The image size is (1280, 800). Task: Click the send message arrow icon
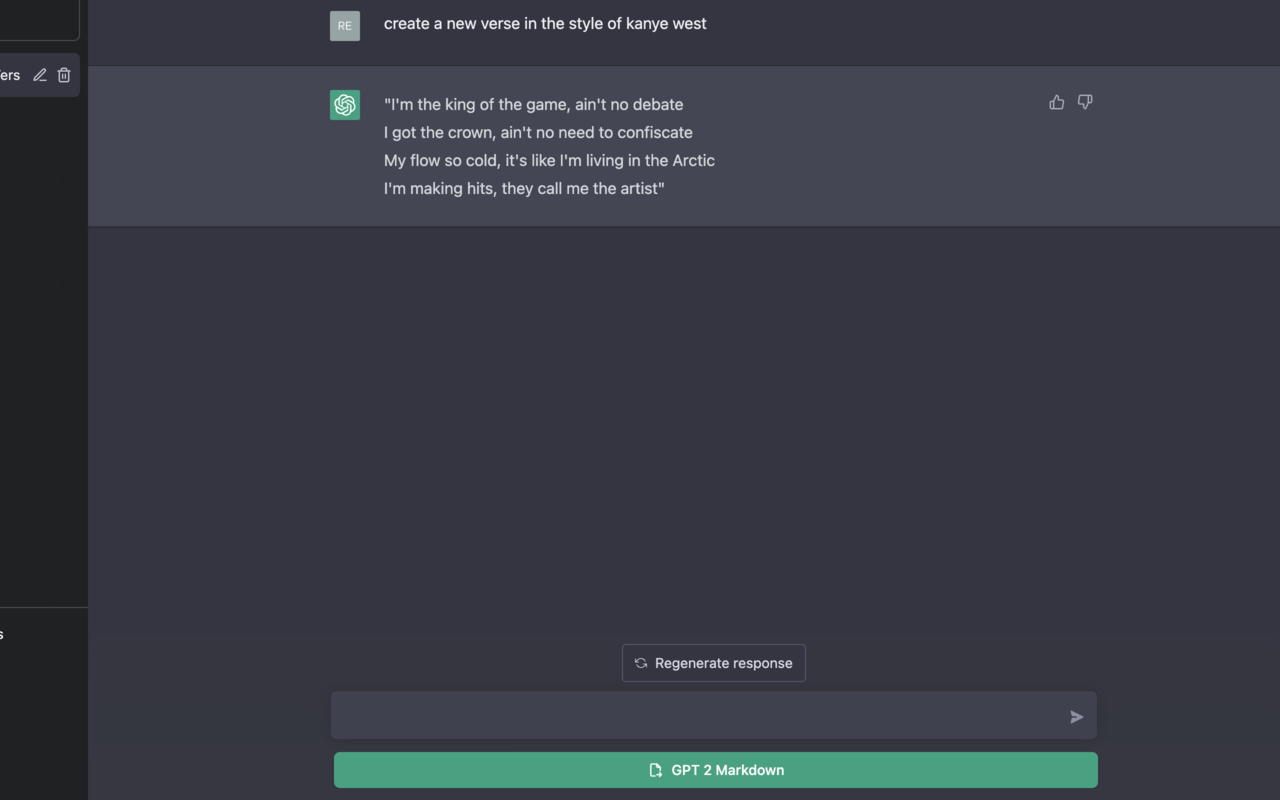(x=1077, y=716)
